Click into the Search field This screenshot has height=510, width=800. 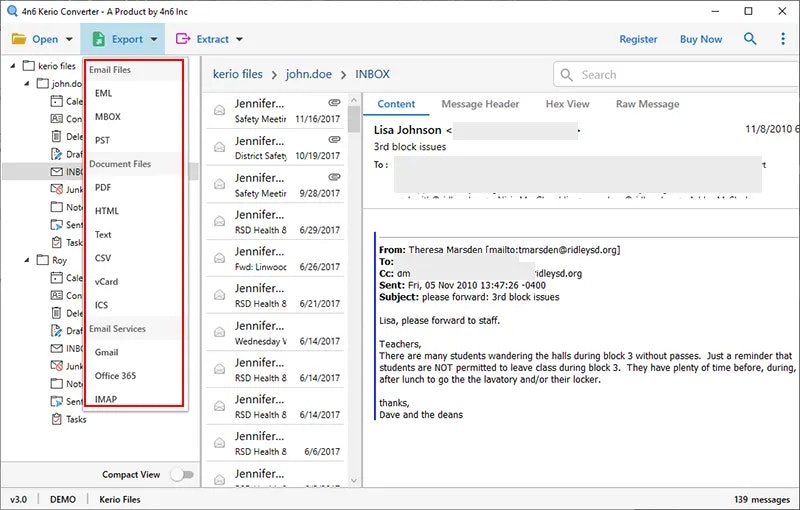pyautogui.click(x=676, y=75)
